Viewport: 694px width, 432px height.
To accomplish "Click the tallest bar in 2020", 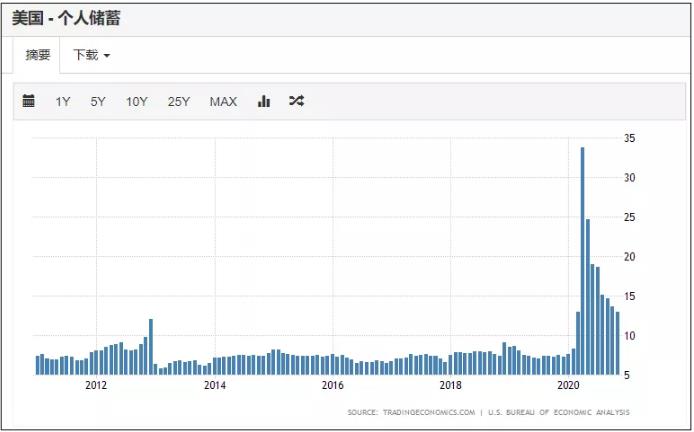I will point(583,260).
